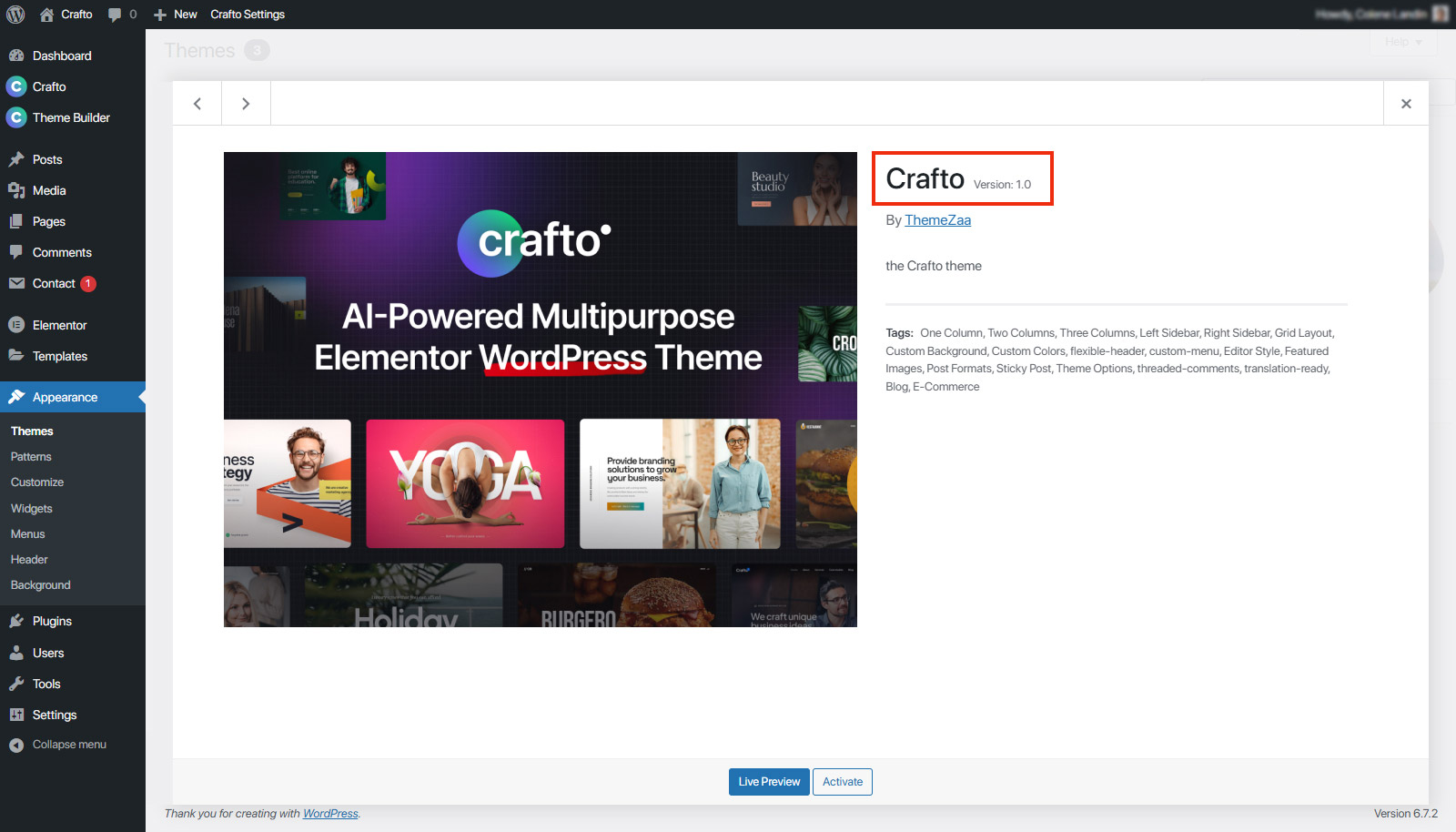Open Settings via the wrench icon
Screen dimensions: 1456x832
pyautogui.click(x=18, y=715)
